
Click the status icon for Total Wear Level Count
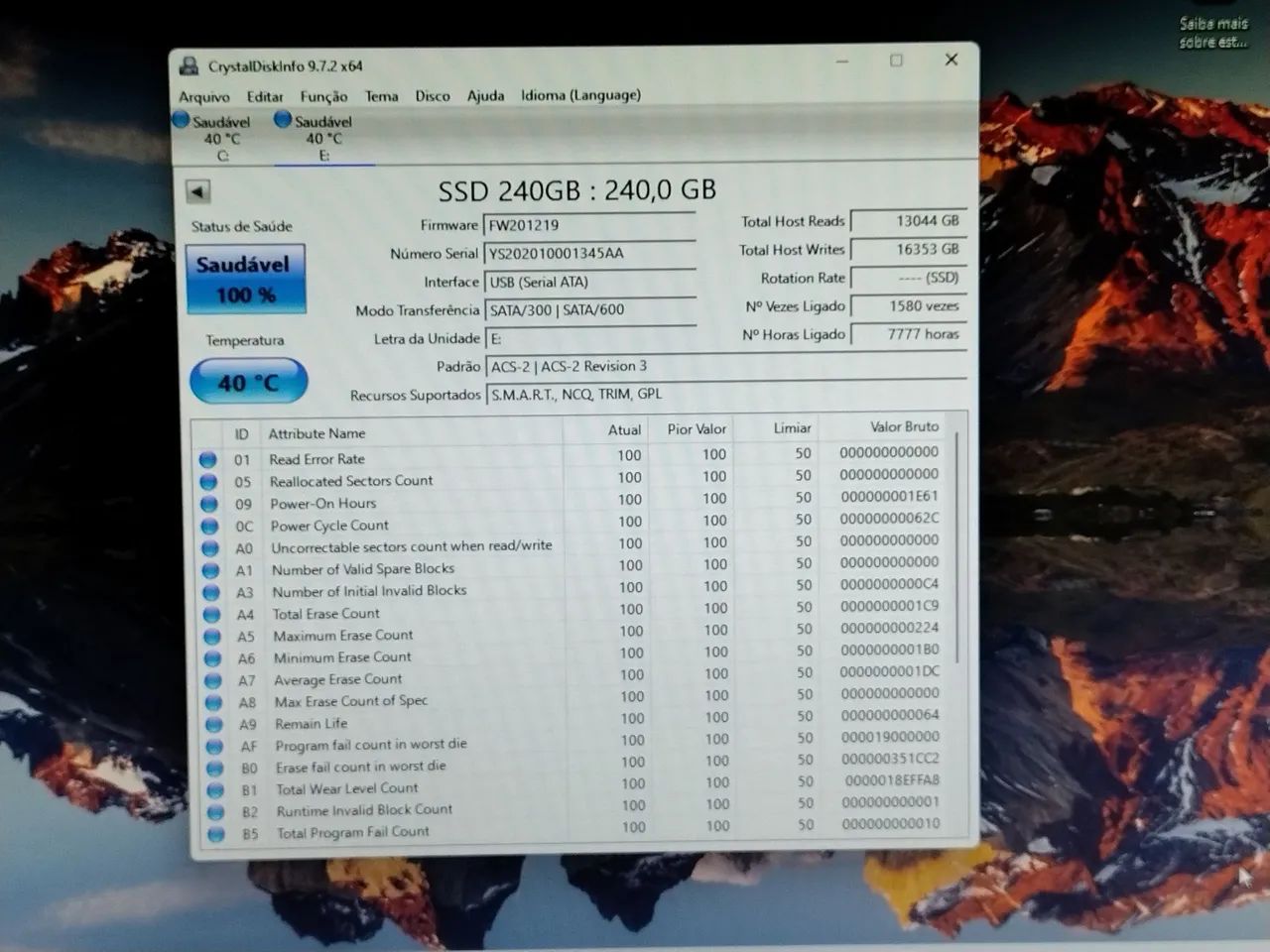click(214, 790)
